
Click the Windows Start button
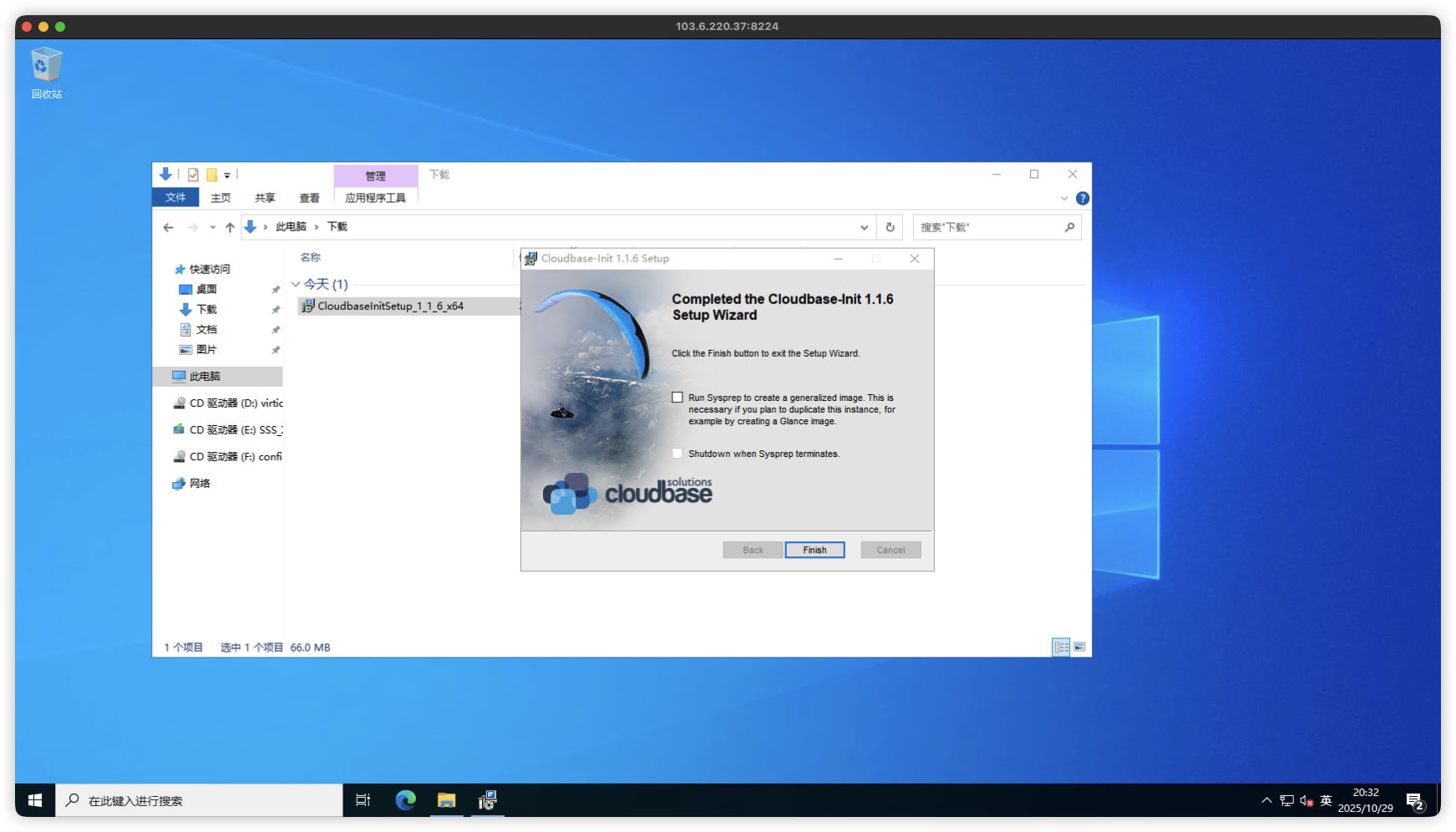35,800
